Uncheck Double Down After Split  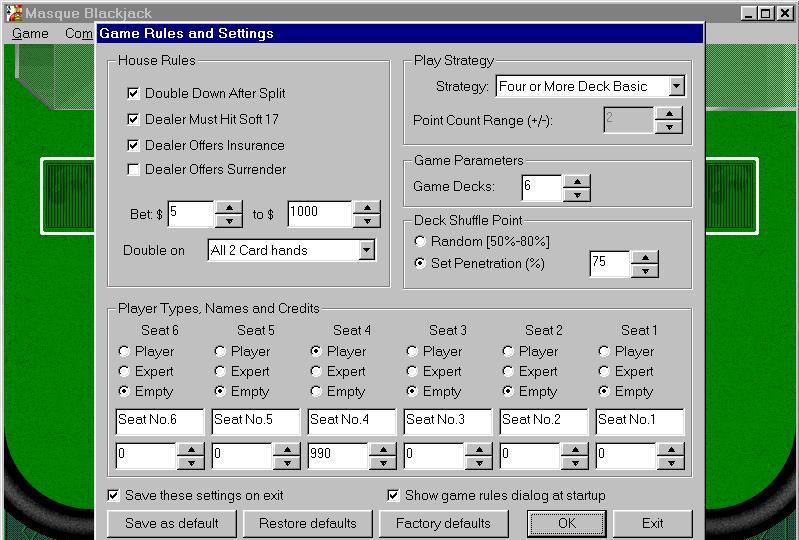point(133,93)
